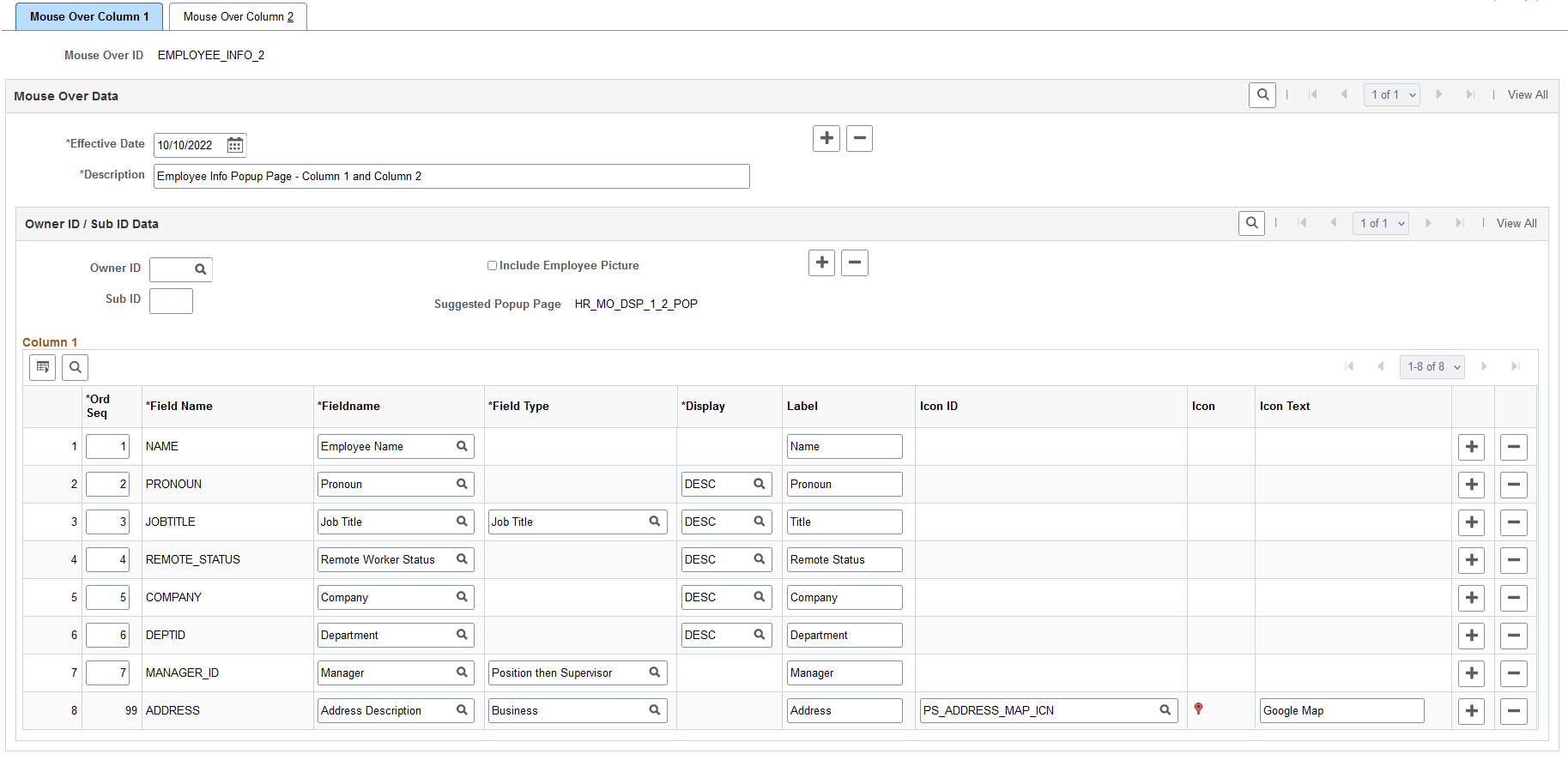The height and width of the screenshot is (760, 1568).
Task: Delete the ADDRESS row
Action: (1514, 711)
